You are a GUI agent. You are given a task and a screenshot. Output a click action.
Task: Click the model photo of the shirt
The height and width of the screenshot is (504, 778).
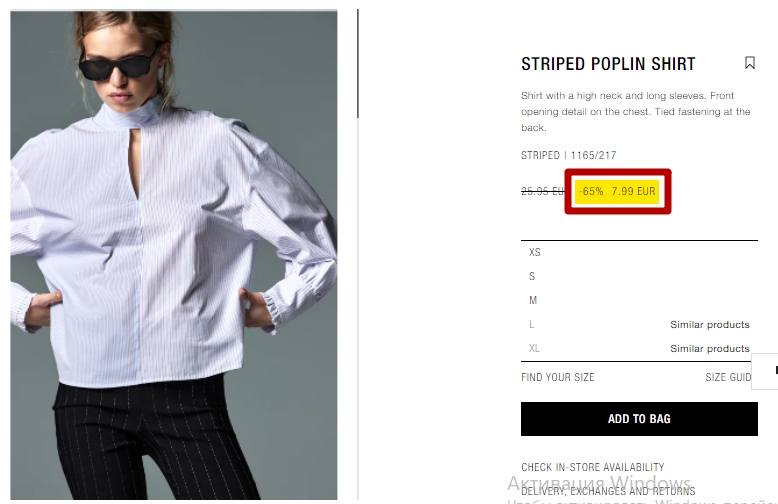[174, 255]
